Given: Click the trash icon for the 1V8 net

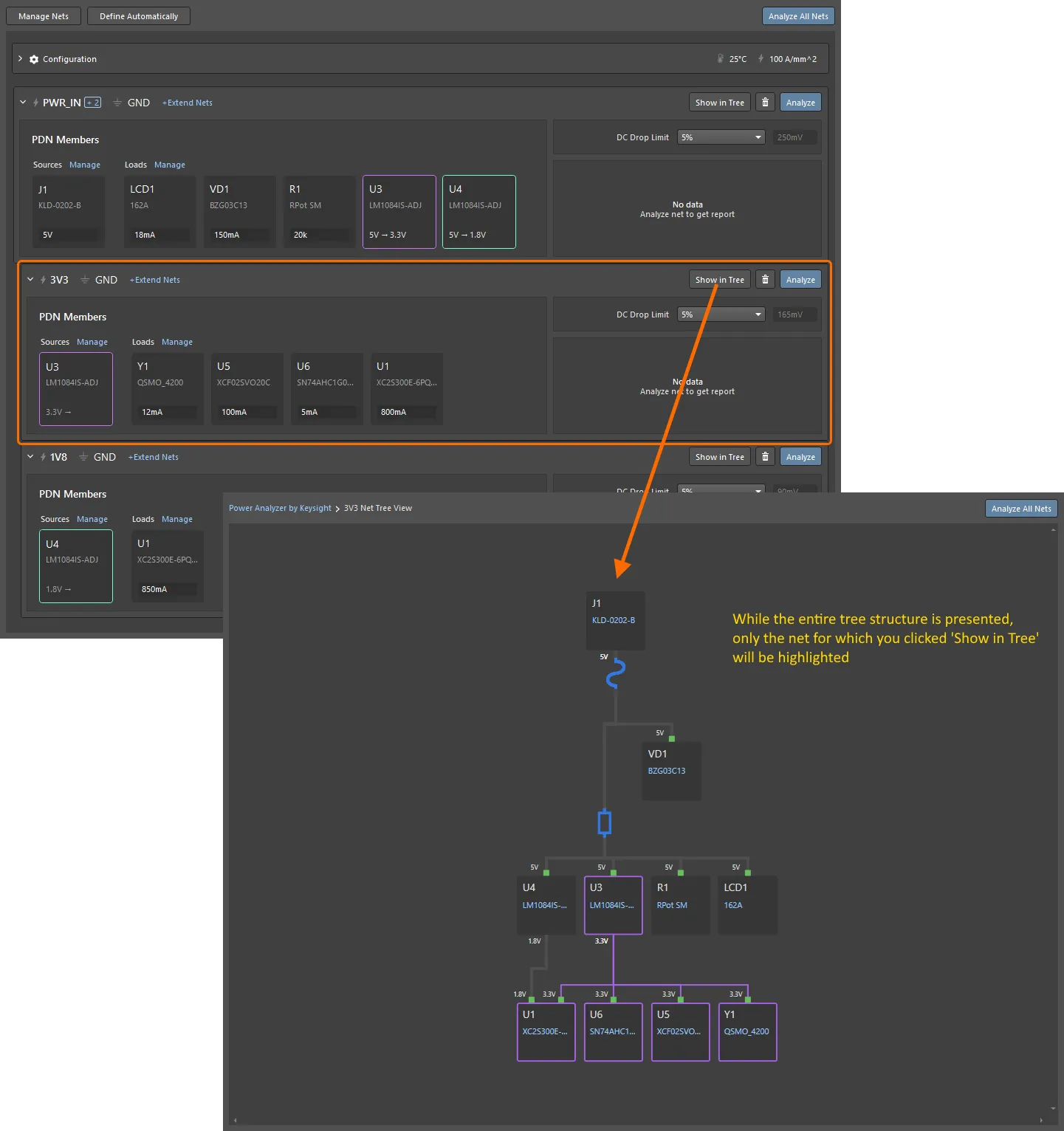Looking at the screenshot, I should 765,457.
